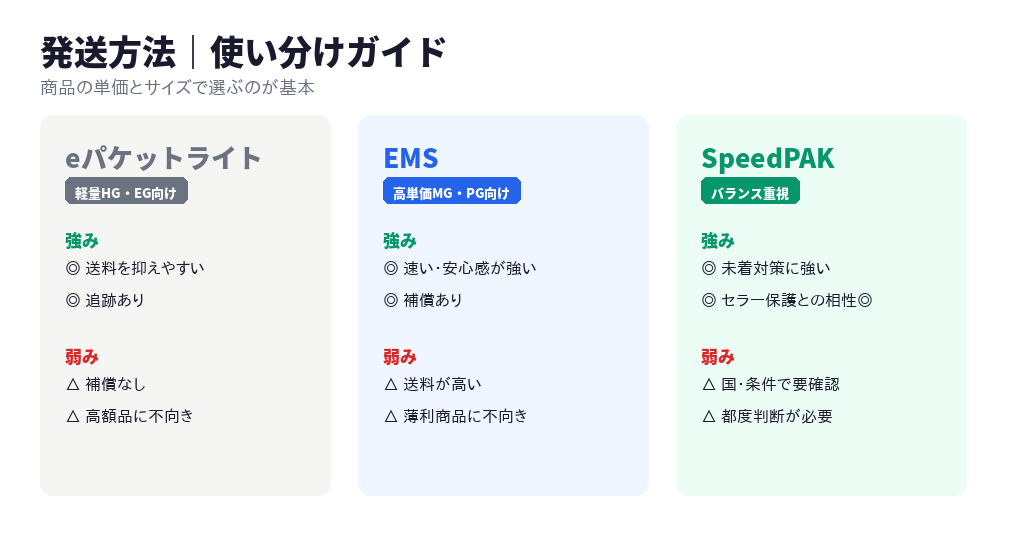Viewport: 1024px width, 540px height.
Task: Select the バランス重視 badge
Action: pyautogui.click(x=750, y=192)
